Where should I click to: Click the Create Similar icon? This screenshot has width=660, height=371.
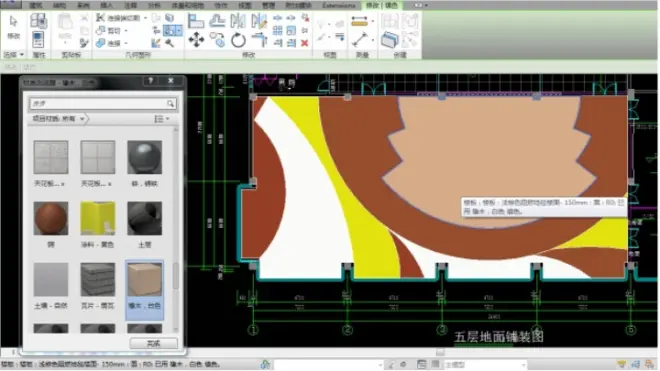(390, 40)
